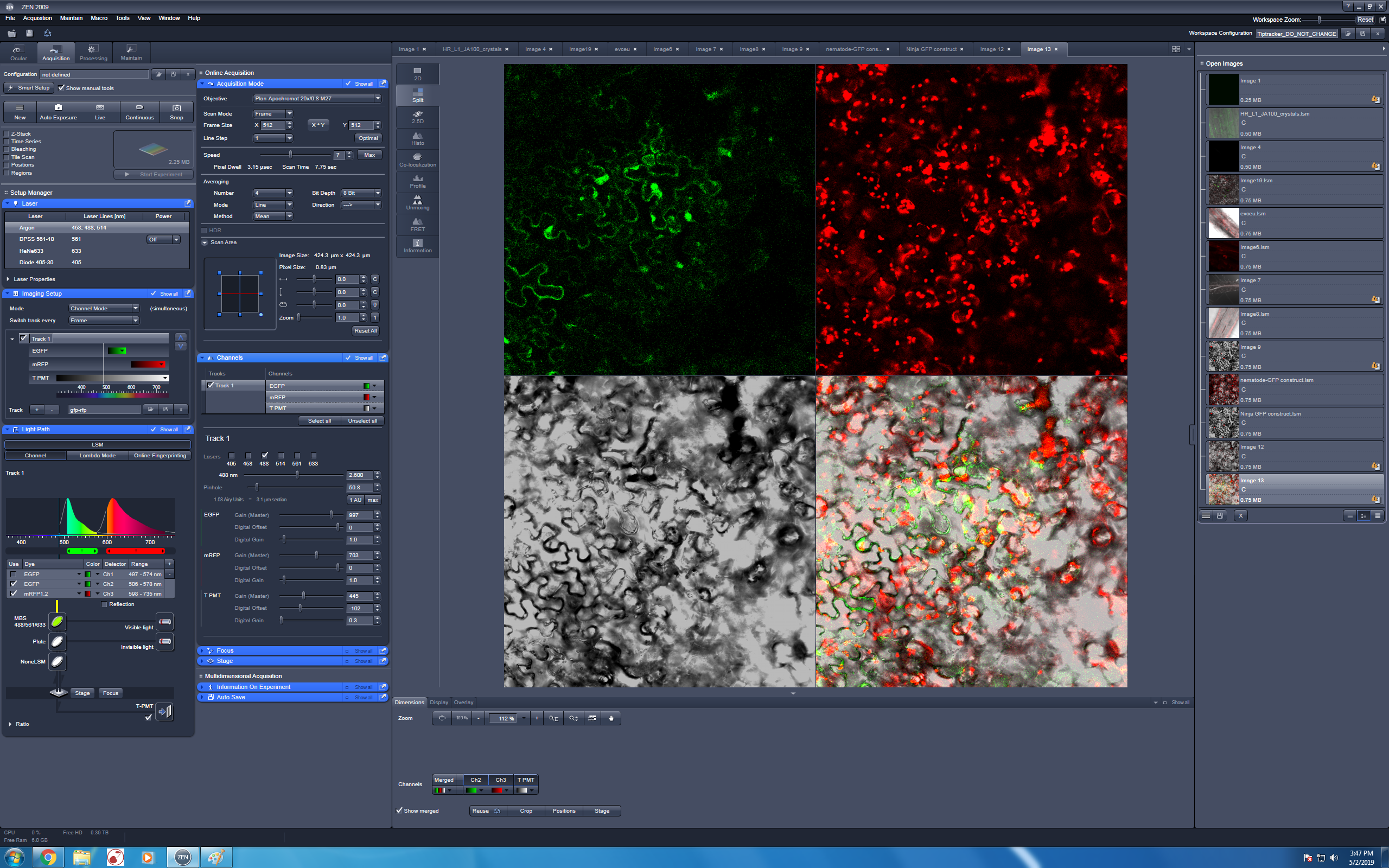Switch to the Image 12 tab
The width and height of the screenshot is (1389, 868).
click(x=991, y=49)
